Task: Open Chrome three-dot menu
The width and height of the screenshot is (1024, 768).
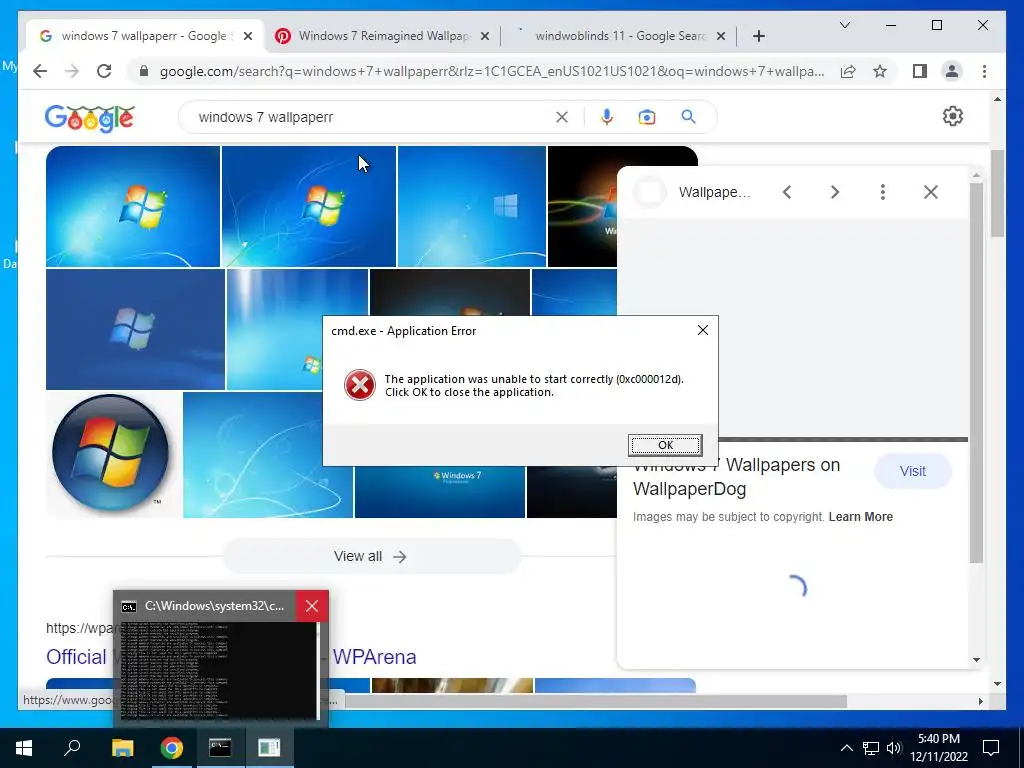Action: tap(984, 71)
